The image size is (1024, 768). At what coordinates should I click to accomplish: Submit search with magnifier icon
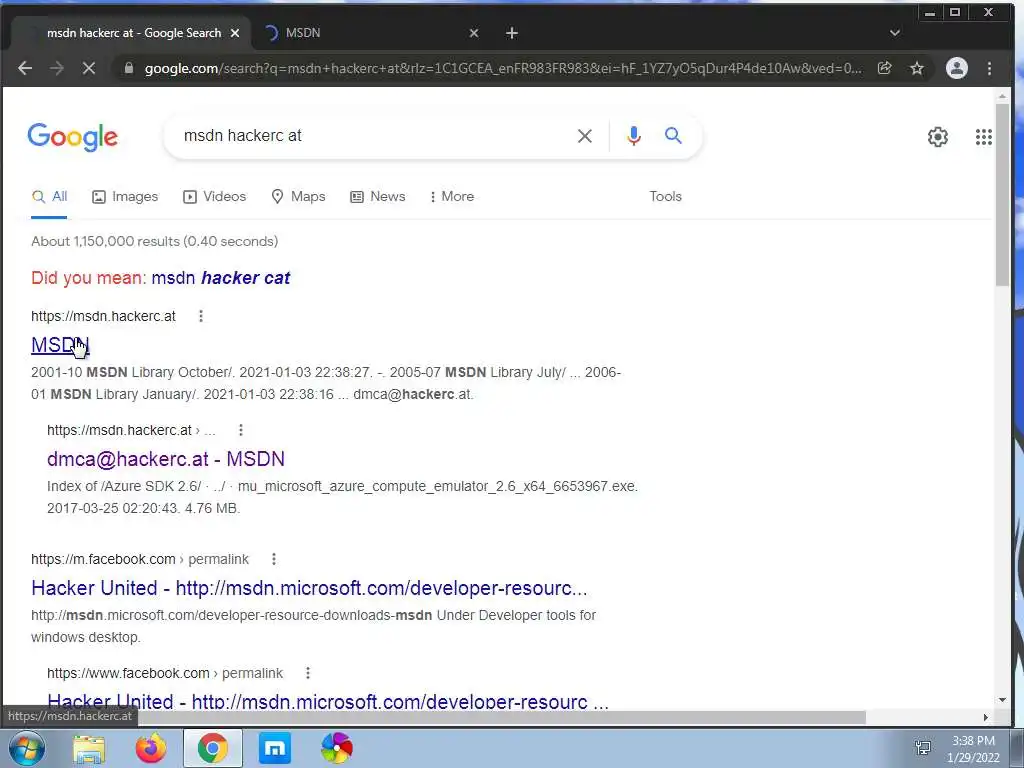(673, 135)
